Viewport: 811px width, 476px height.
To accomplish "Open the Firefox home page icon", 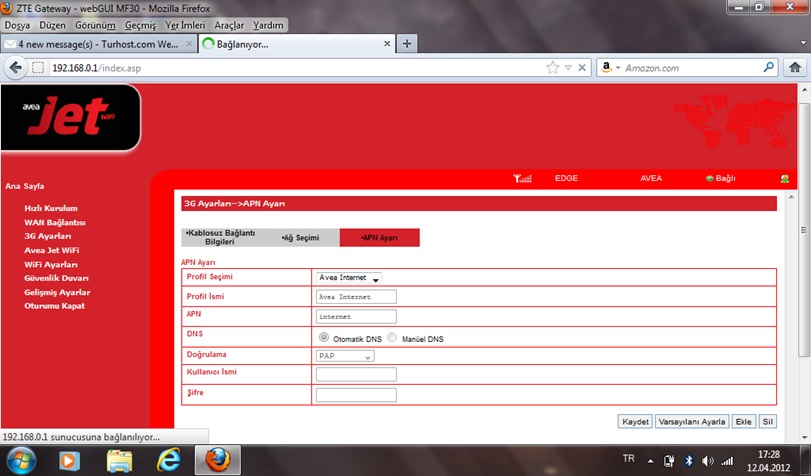I will pyautogui.click(x=794, y=67).
